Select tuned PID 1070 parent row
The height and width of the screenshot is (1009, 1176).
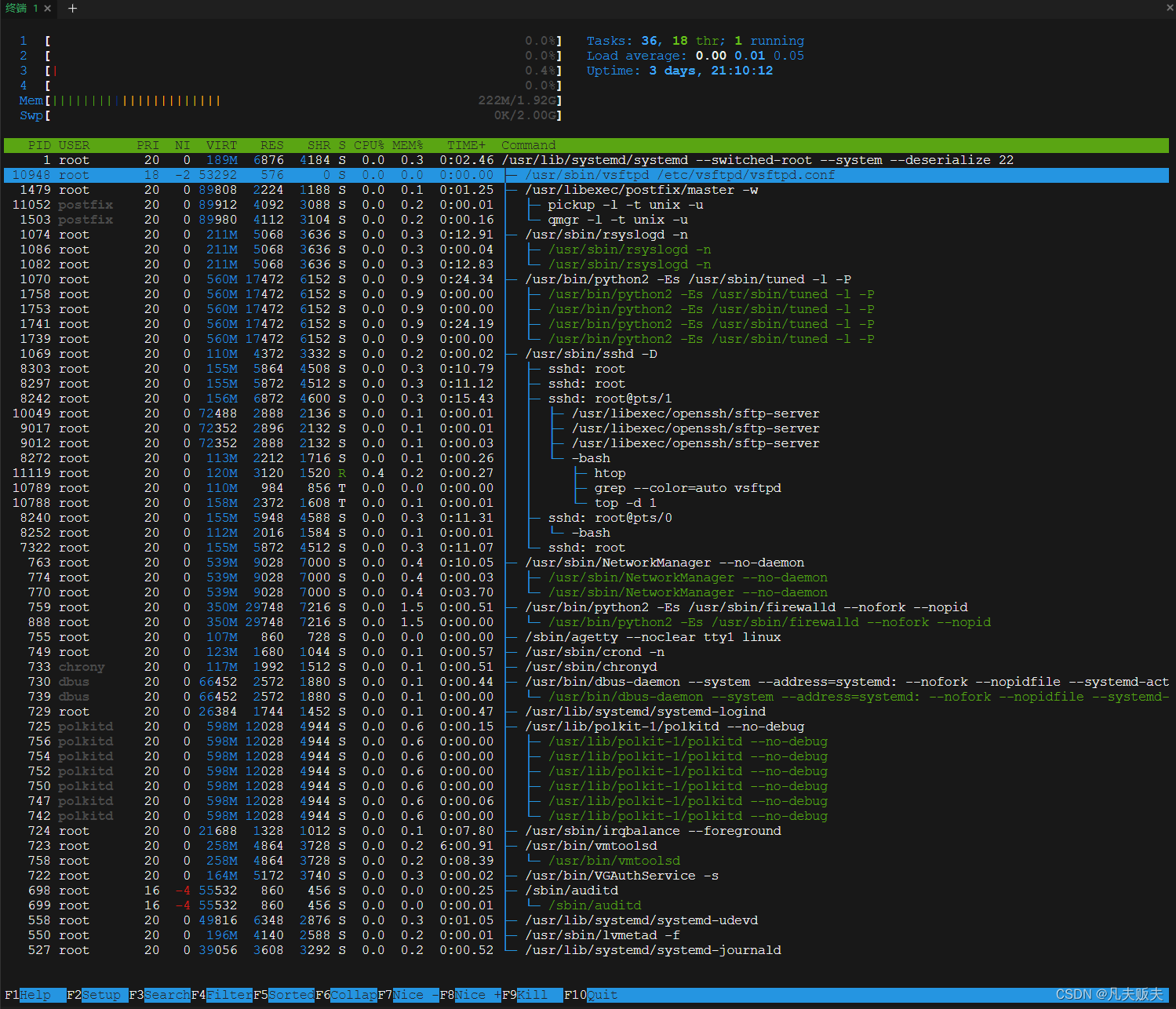click(586, 279)
